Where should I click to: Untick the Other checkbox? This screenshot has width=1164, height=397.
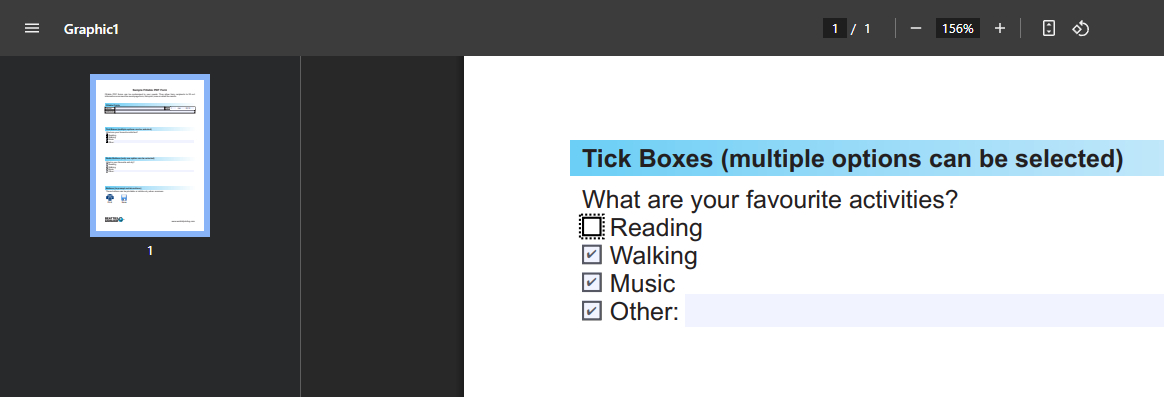pos(592,310)
